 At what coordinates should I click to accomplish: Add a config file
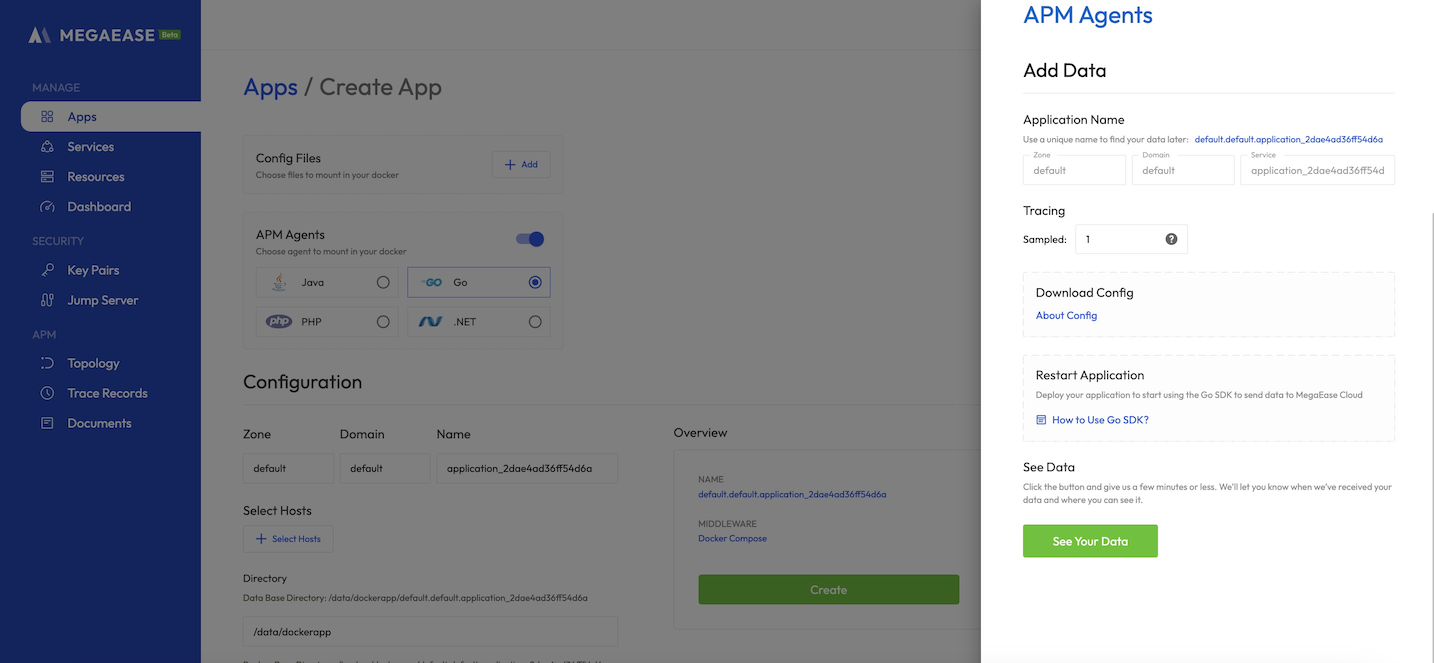click(521, 164)
